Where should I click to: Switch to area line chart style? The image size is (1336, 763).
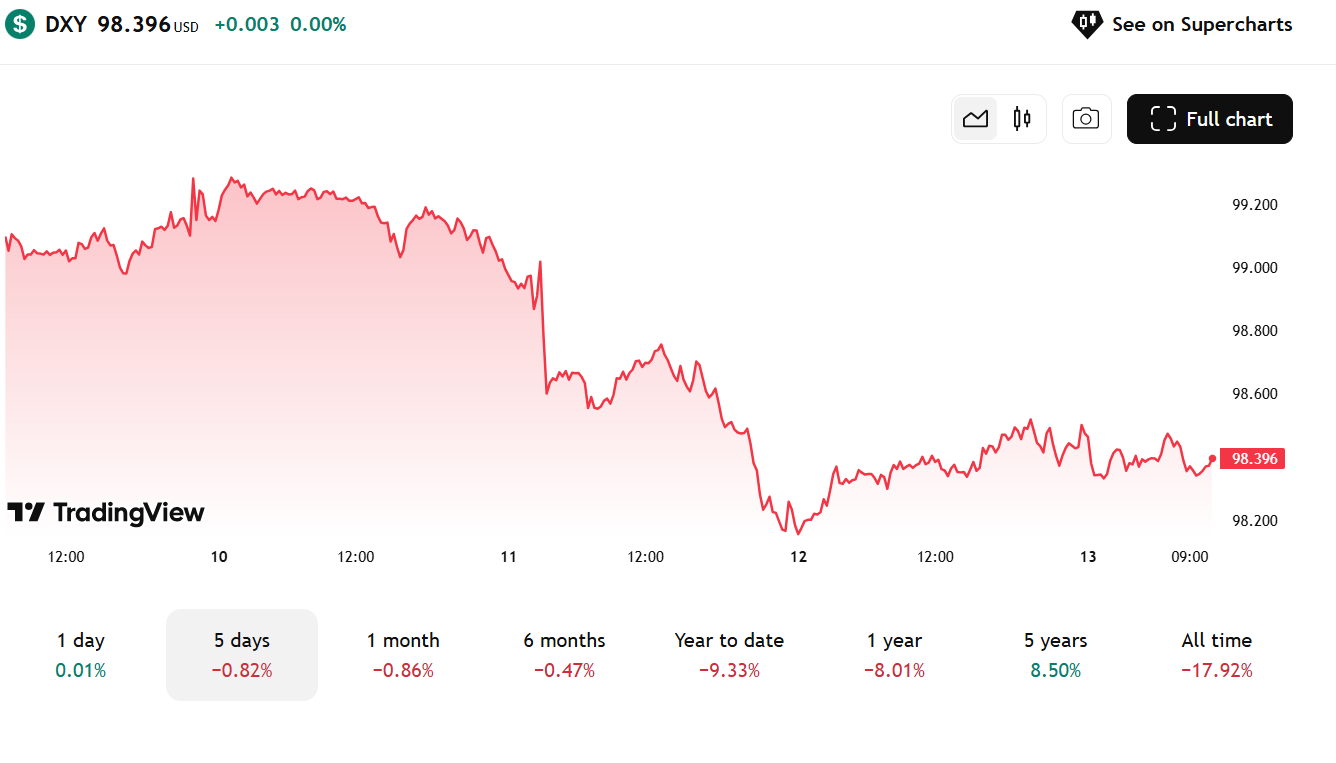(975, 119)
